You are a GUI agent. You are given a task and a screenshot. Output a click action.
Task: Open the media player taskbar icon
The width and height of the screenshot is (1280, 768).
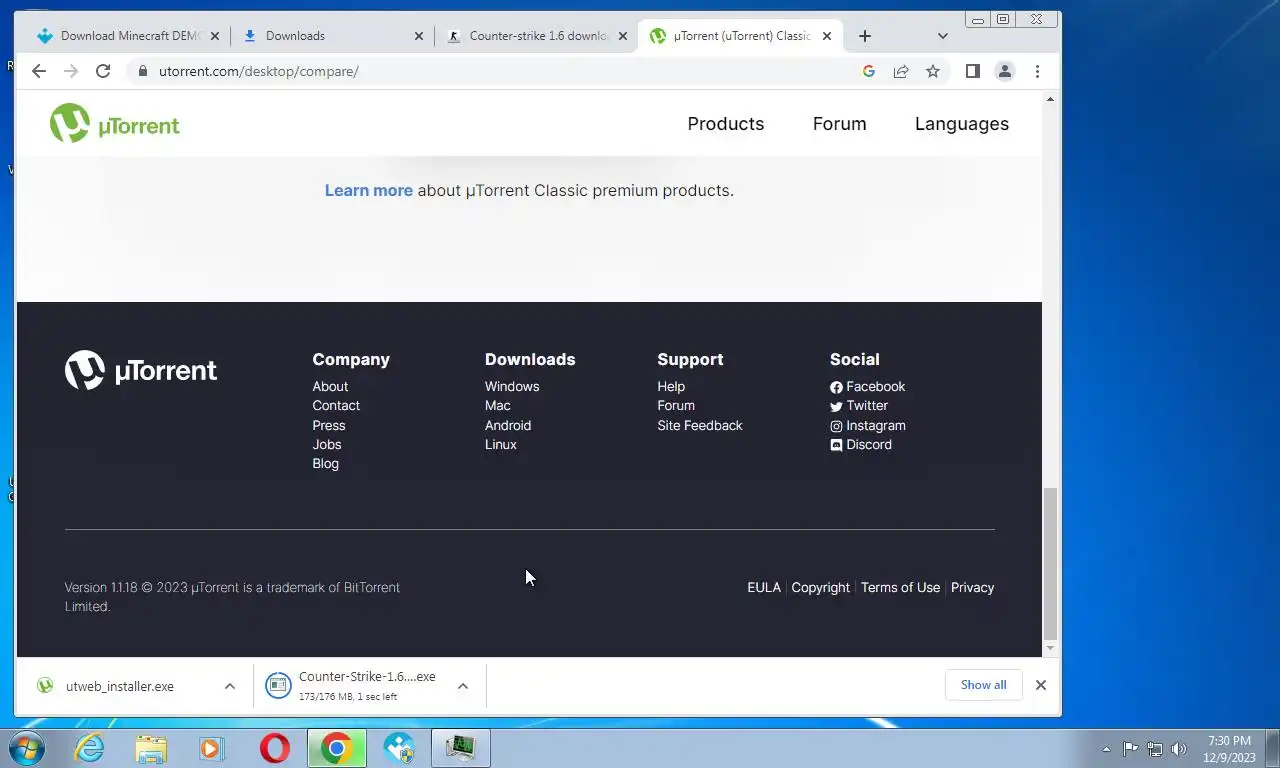pyautogui.click(x=211, y=748)
